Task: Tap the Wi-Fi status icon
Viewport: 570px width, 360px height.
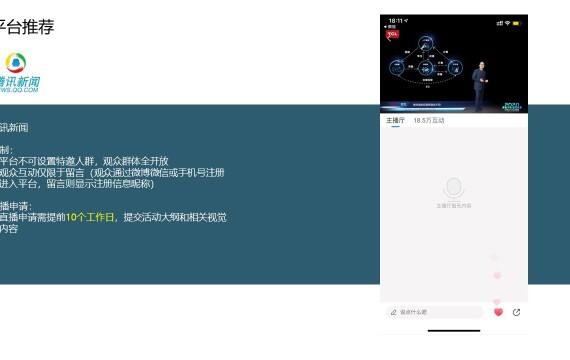Action: pyautogui.click(x=507, y=23)
